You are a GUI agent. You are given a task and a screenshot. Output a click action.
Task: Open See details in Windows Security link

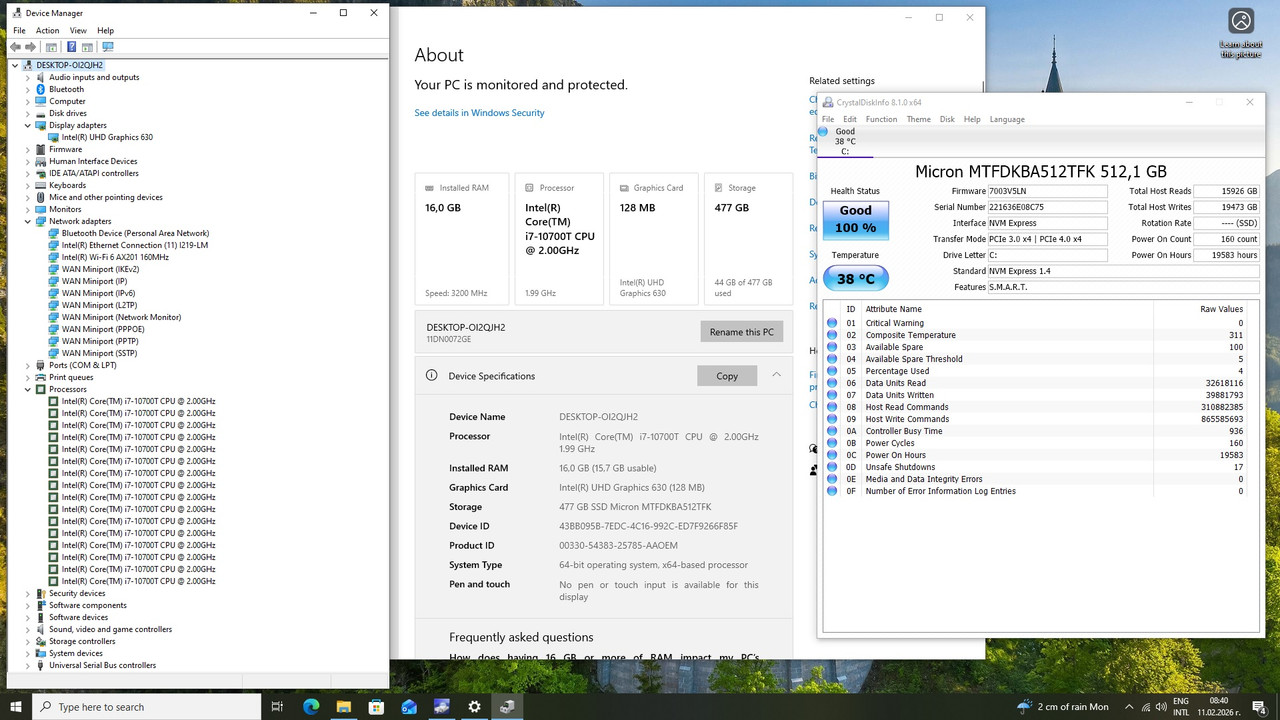click(480, 113)
